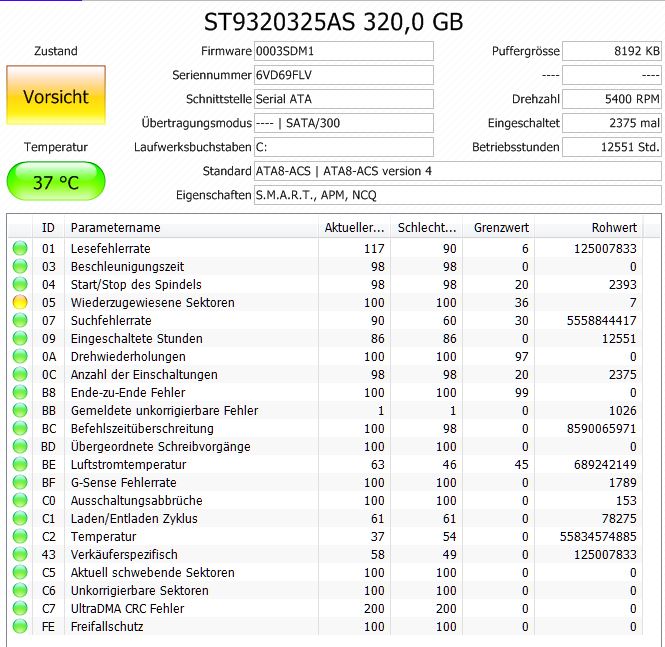This screenshot has width=665, height=647.
Task: Sort by the Parametername column header
Action: point(191,228)
